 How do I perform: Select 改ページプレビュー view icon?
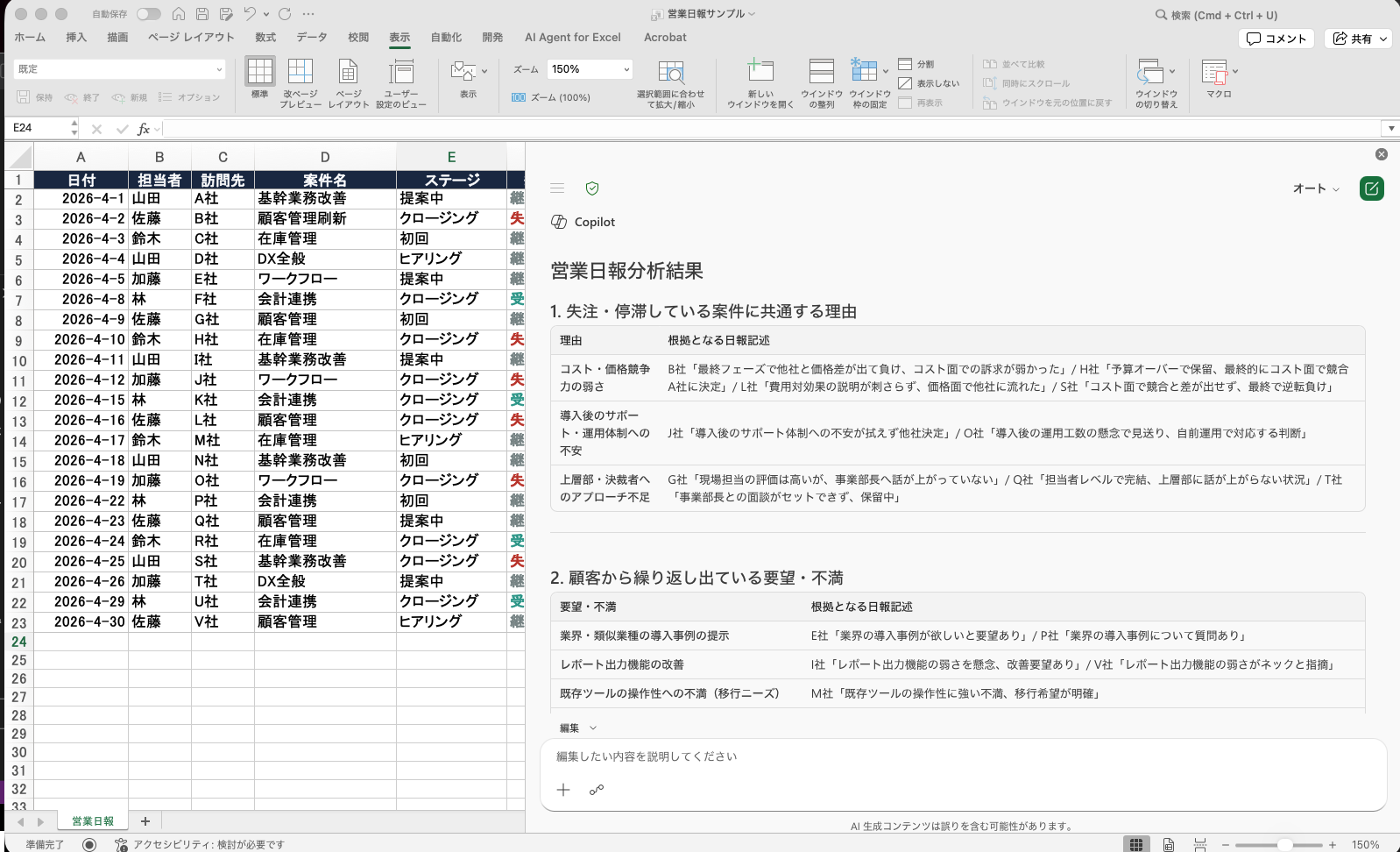(301, 71)
